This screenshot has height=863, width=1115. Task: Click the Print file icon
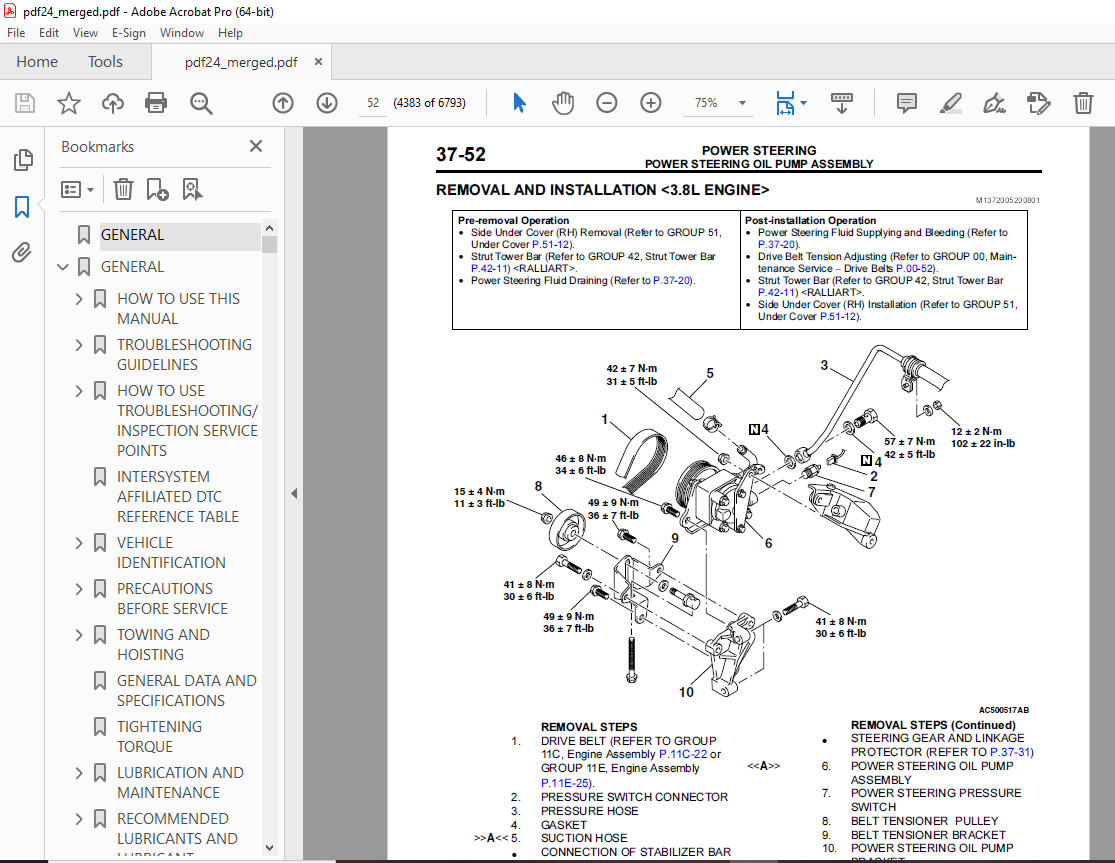[x=156, y=103]
